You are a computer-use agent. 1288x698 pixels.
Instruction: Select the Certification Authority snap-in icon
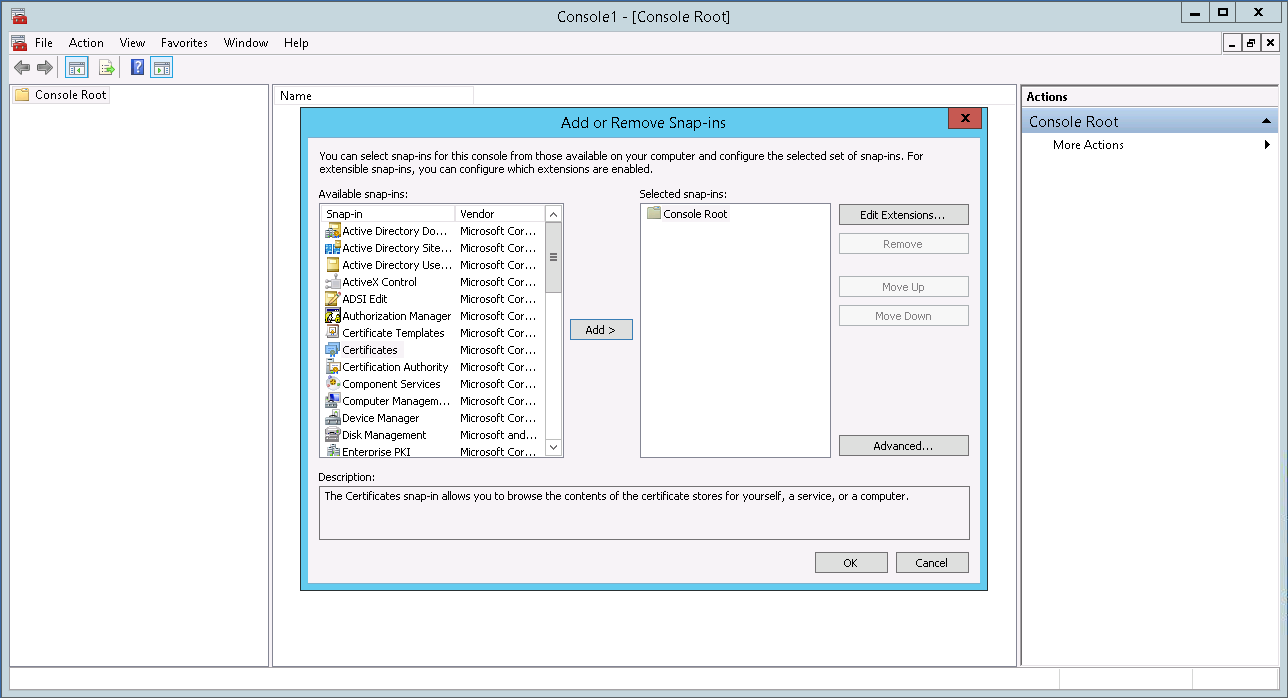pos(333,367)
